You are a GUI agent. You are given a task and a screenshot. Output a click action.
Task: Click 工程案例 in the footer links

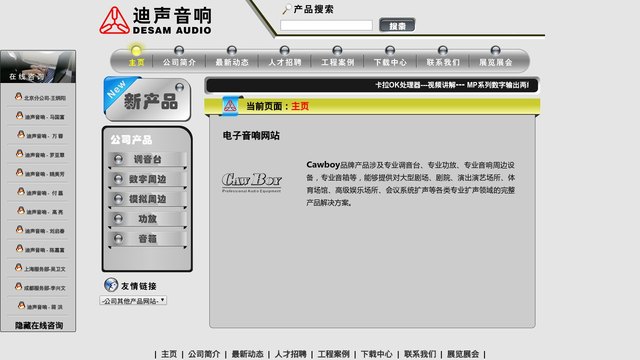pos(333,354)
